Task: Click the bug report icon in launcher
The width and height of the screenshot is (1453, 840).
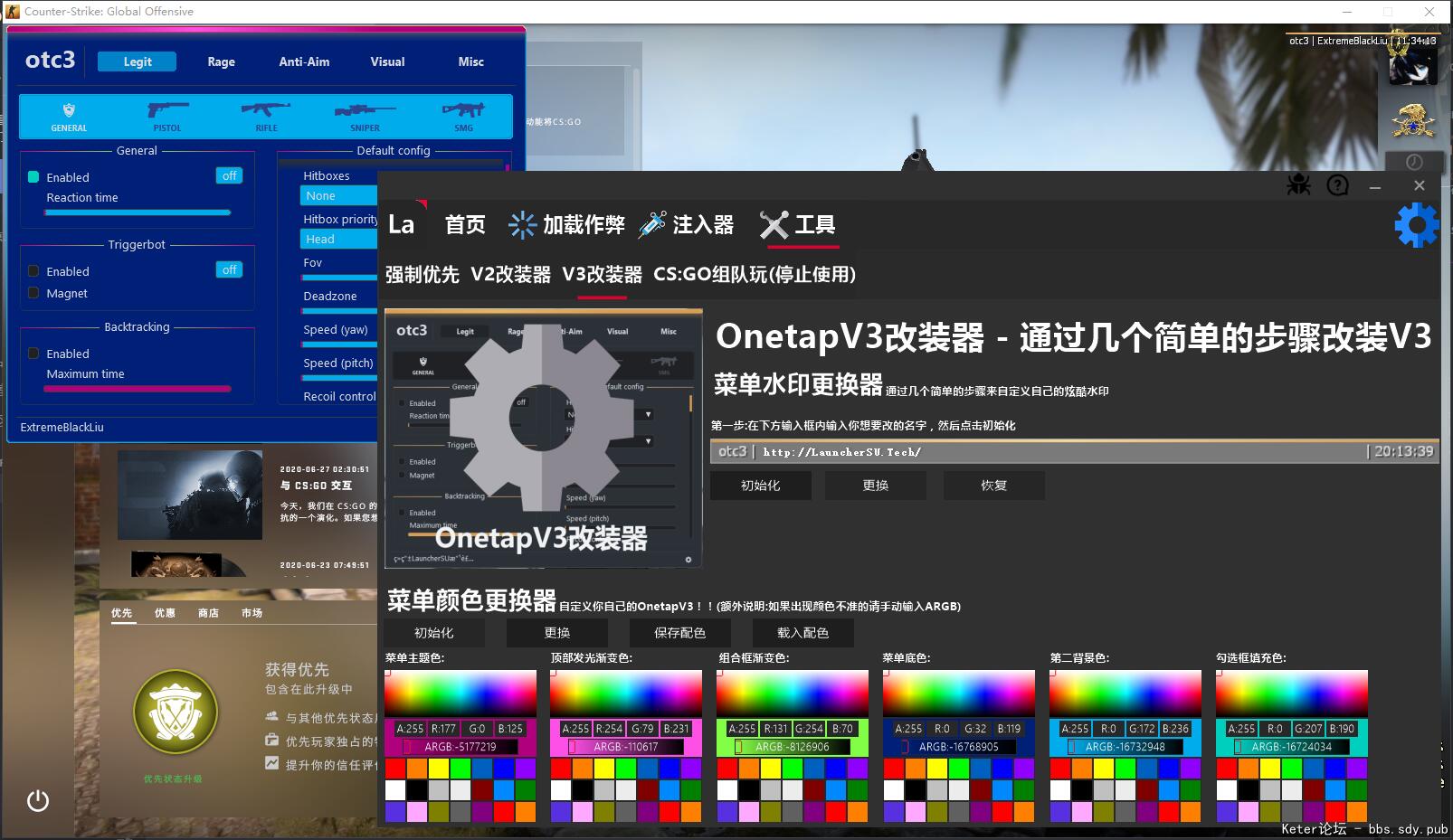Action: [x=1298, y=185]
